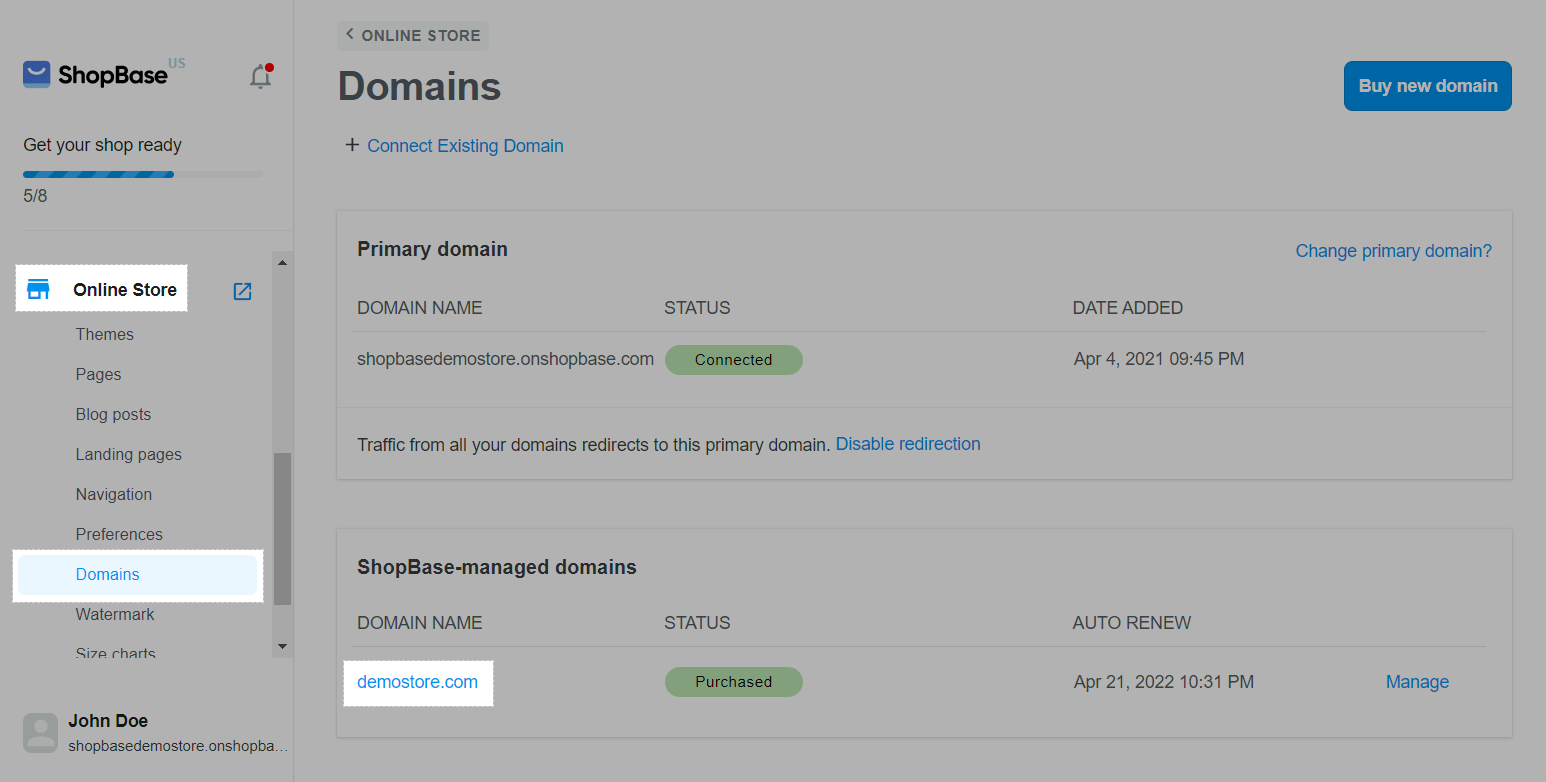Select Preferences in the sidebar
This screenshot has height=782, width=1546.
click(x=119, y=534)
